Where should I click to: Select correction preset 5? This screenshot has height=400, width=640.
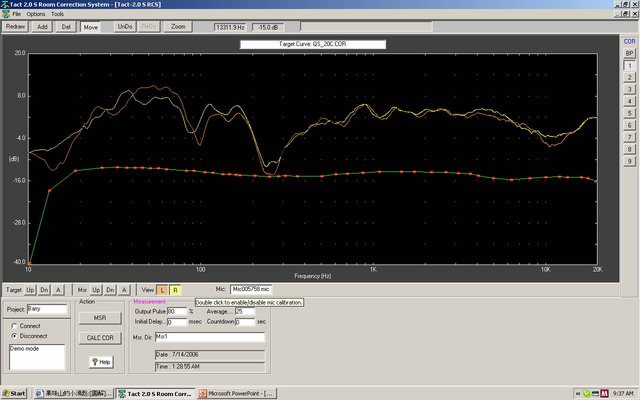[629, 113]
